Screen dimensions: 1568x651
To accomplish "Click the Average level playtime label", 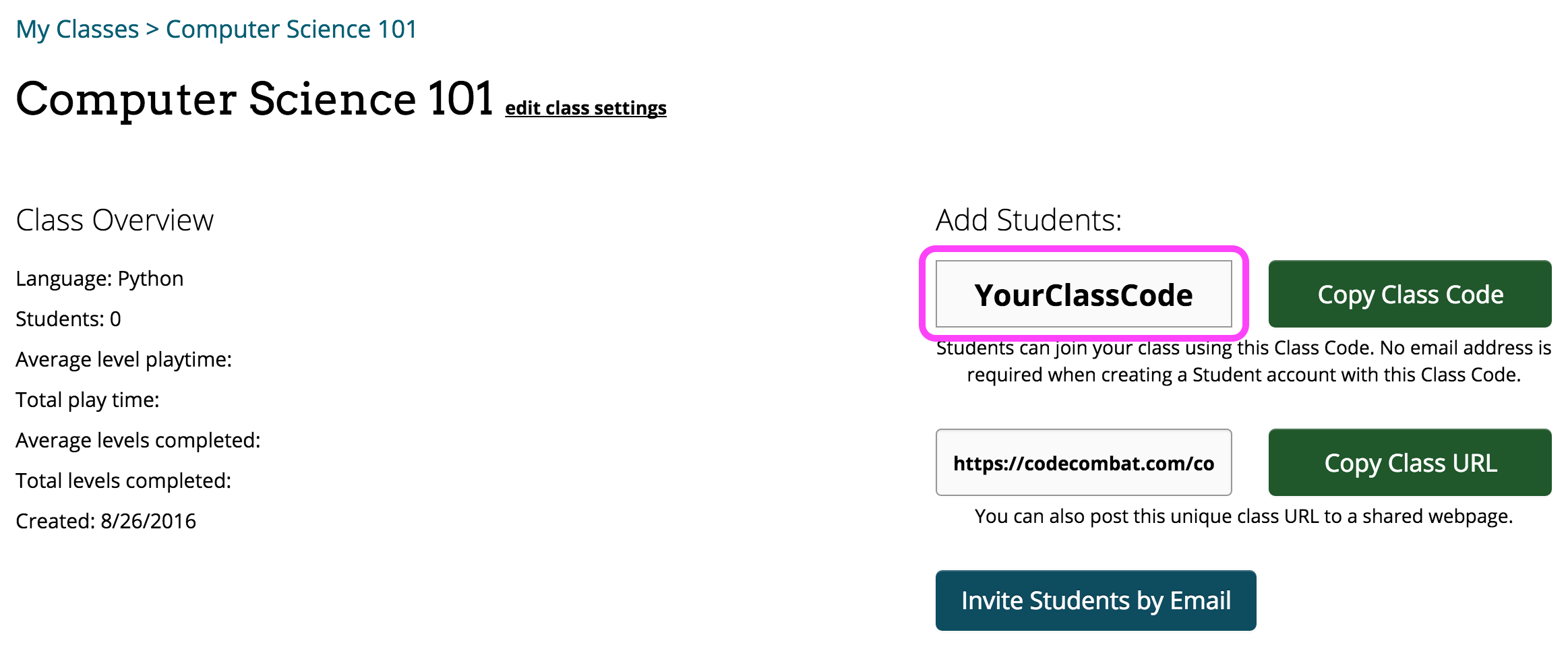I will coord(123,360).
